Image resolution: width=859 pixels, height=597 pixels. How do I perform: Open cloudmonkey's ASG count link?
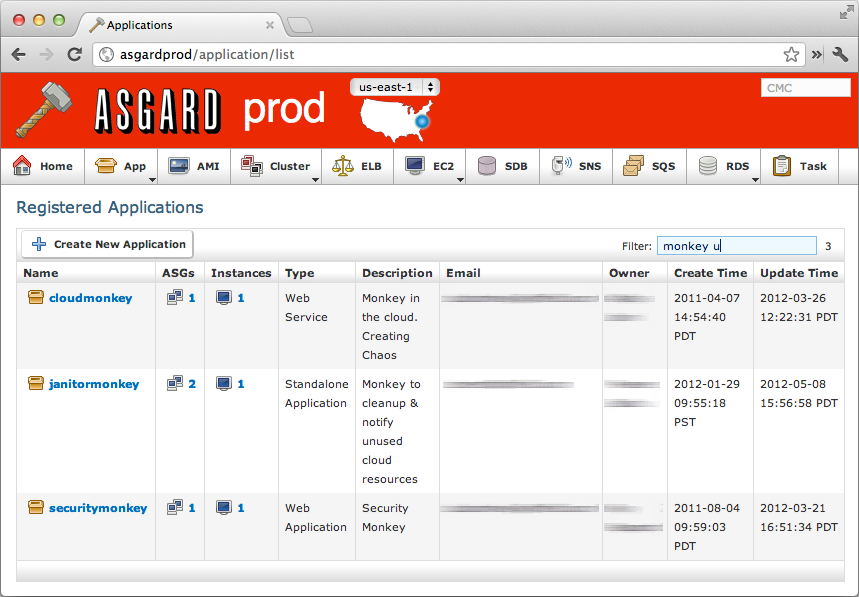tap(192, 298)
